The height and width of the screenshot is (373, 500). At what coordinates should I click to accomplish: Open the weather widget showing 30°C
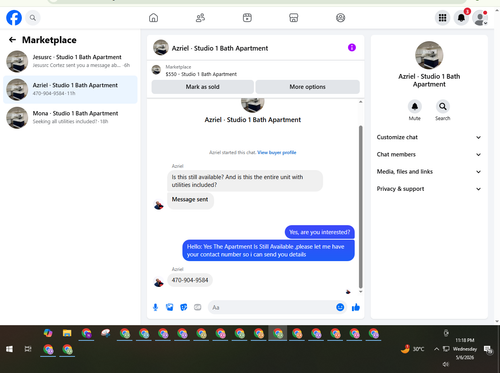click(413, 349)
